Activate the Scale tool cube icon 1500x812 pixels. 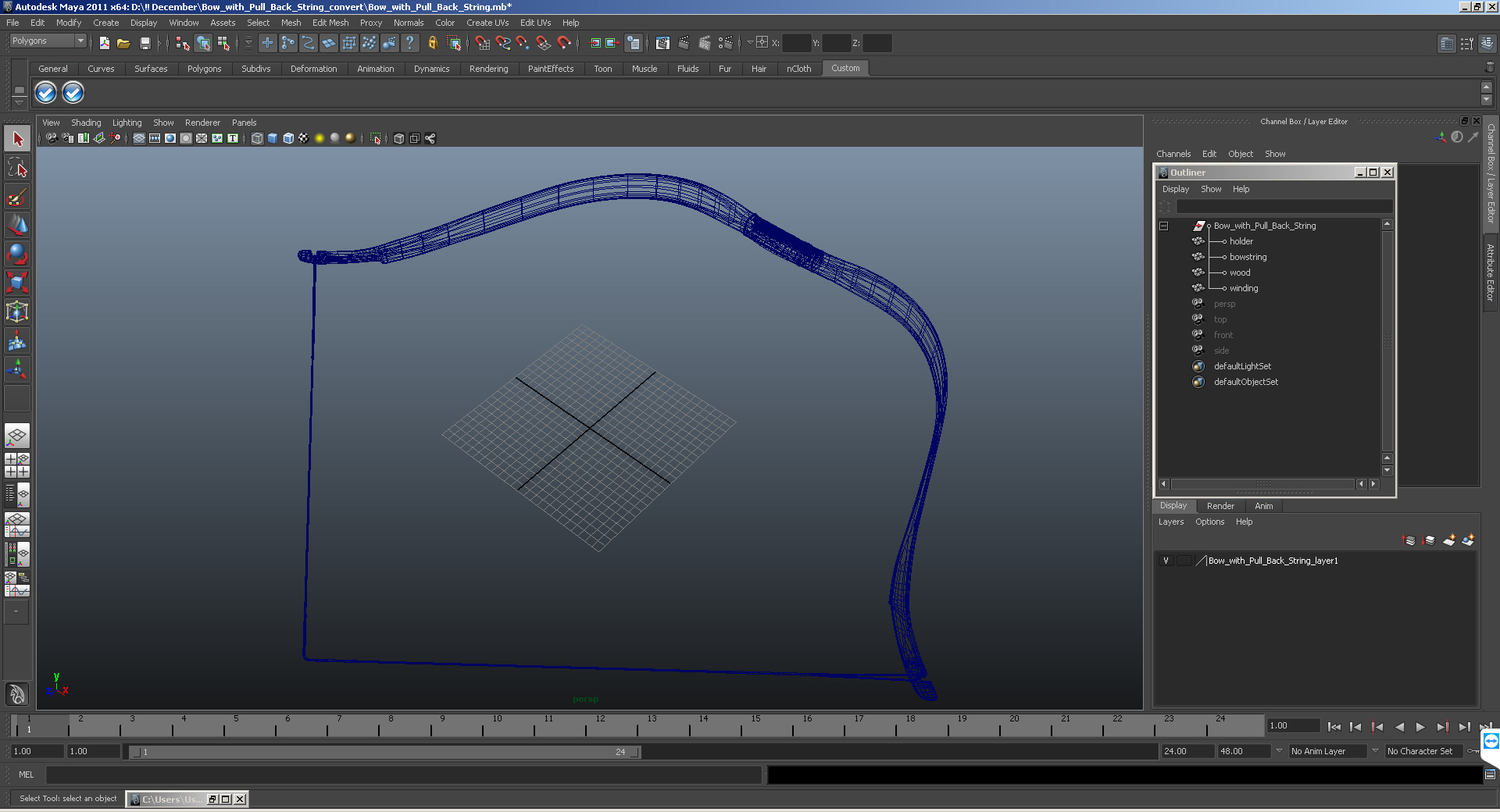coord(17,282)
